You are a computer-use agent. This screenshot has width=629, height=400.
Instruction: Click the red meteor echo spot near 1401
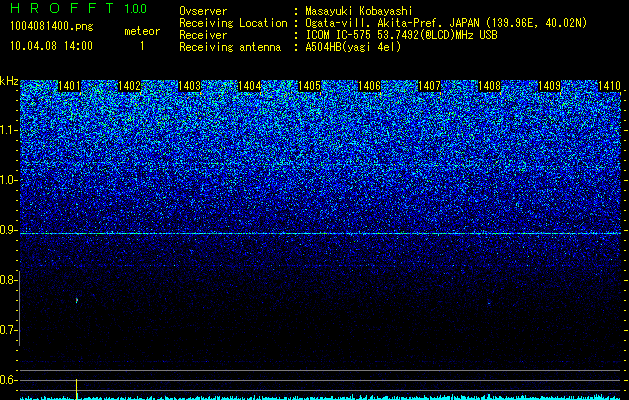click(x=77, y=300)
